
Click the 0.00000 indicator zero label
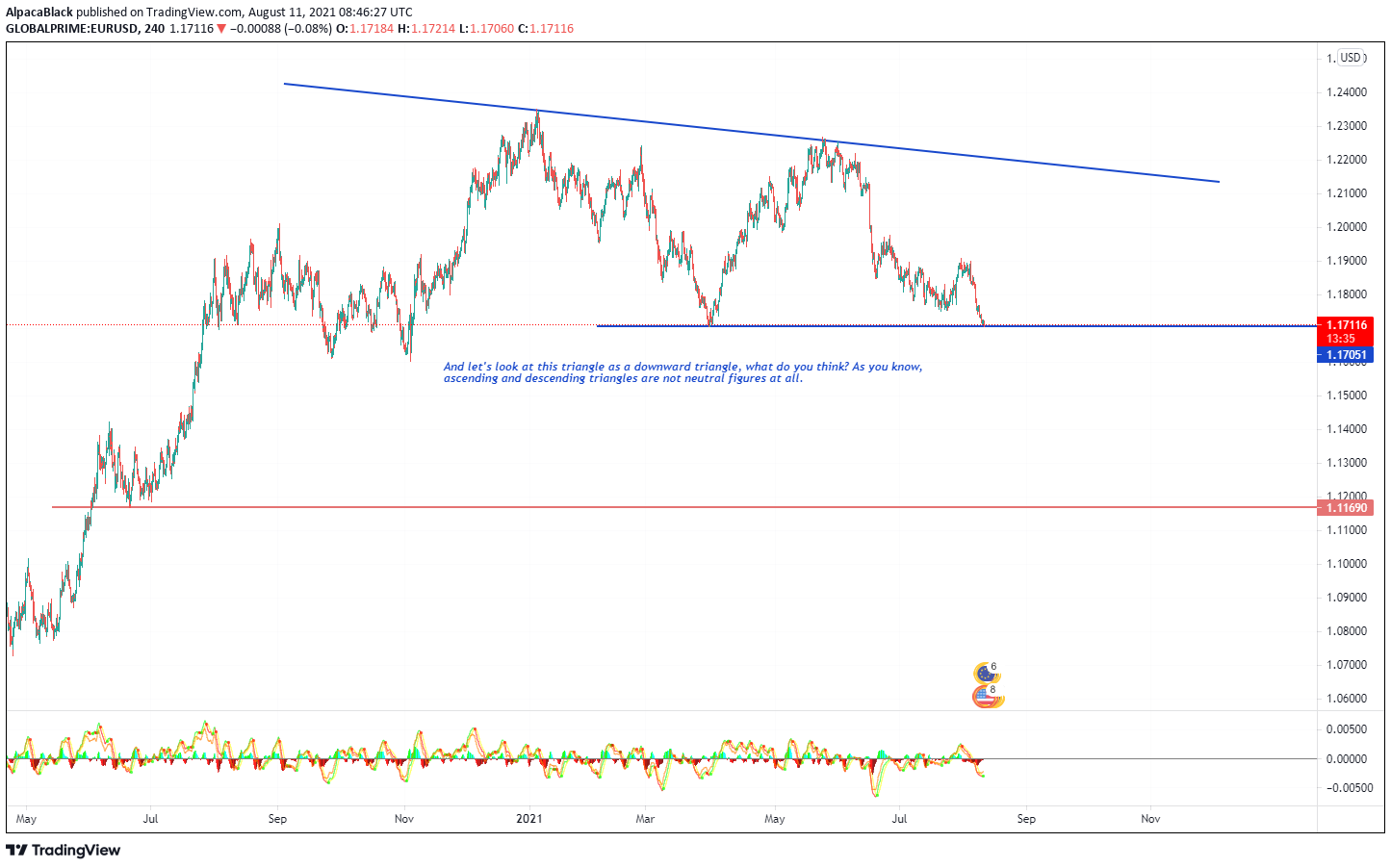[1347, 759]
